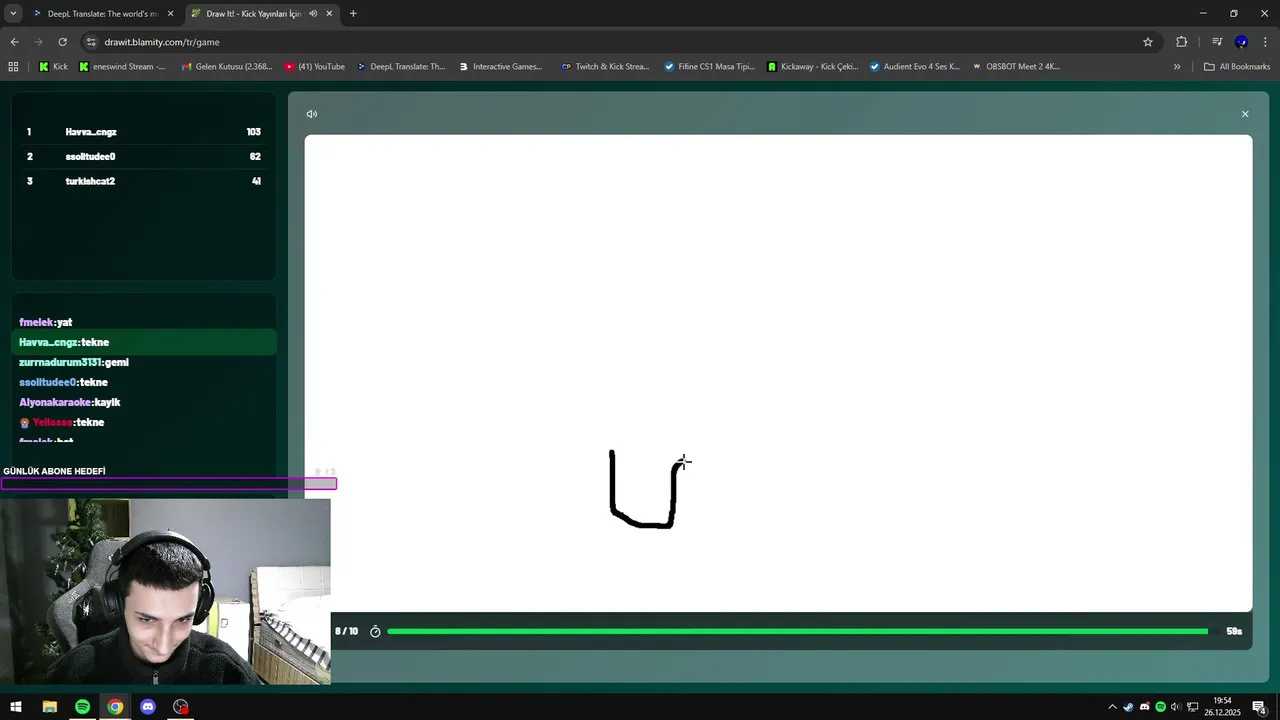
Task: Close the DeepL Translate tab
Action: point(170,14)
